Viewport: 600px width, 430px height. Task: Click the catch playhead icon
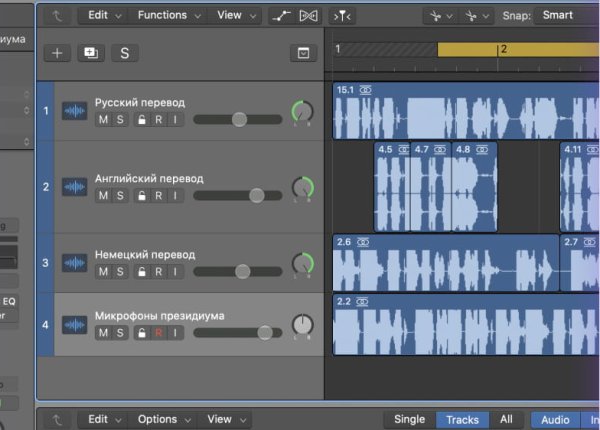click(x=342, y=16)
